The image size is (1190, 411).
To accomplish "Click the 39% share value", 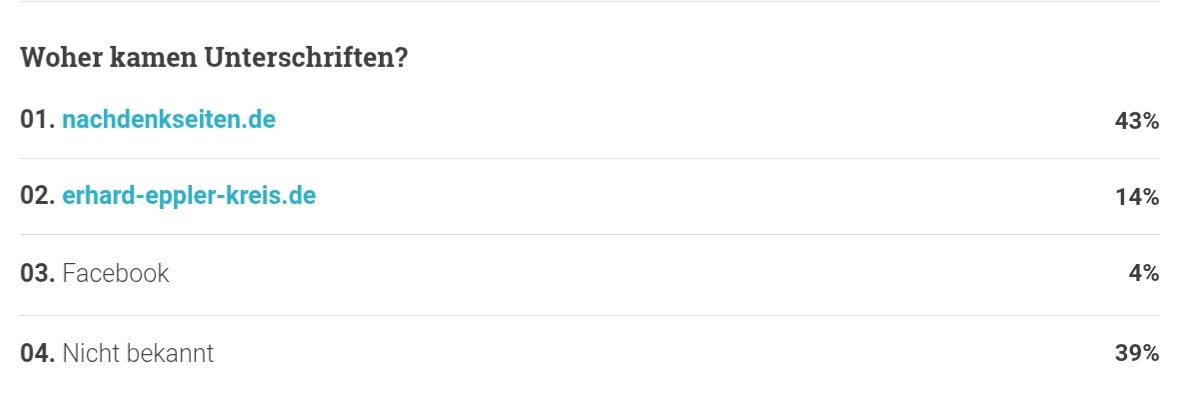I will [x=1136, y=353].
